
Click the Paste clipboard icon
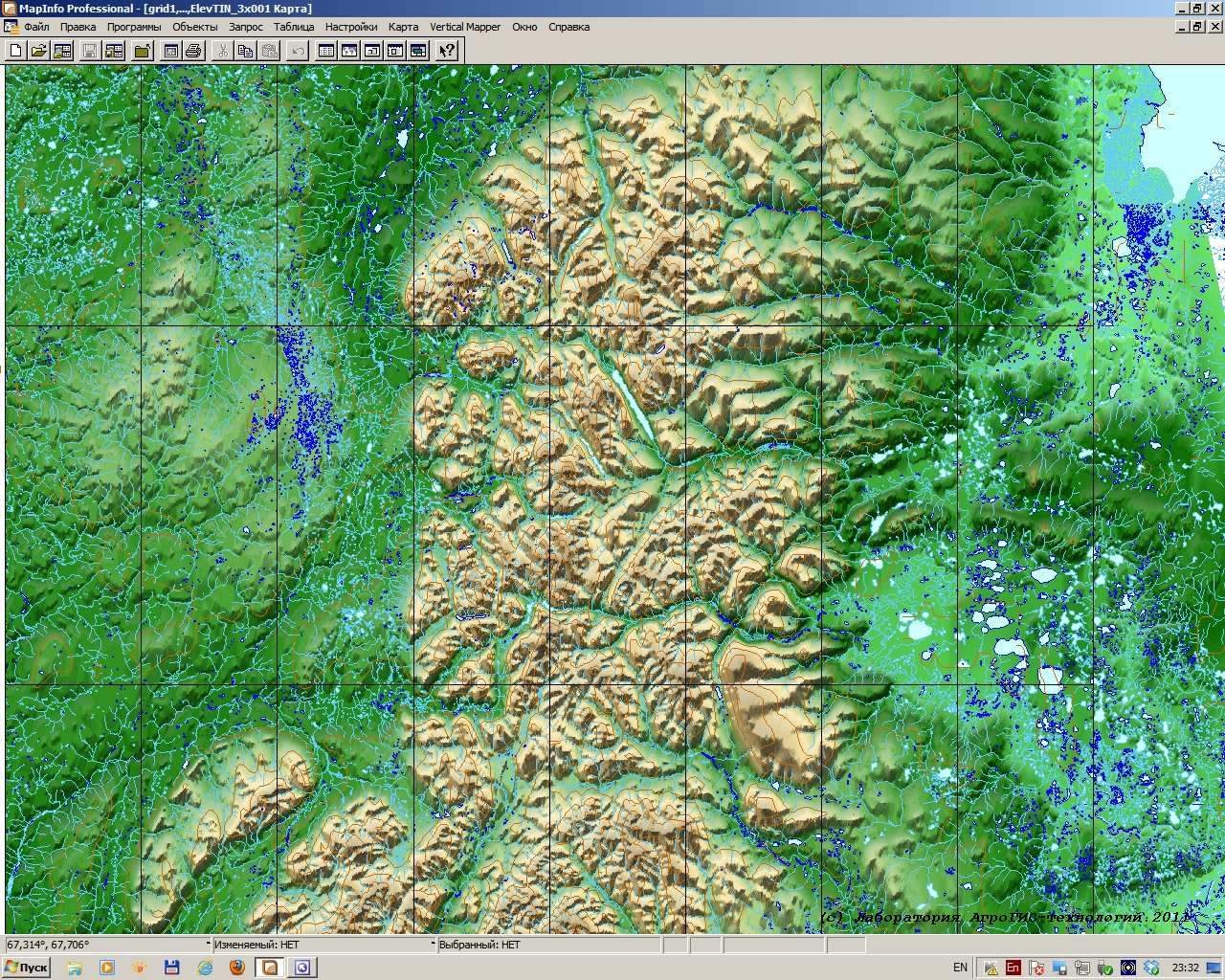click(x=269, y=51)
